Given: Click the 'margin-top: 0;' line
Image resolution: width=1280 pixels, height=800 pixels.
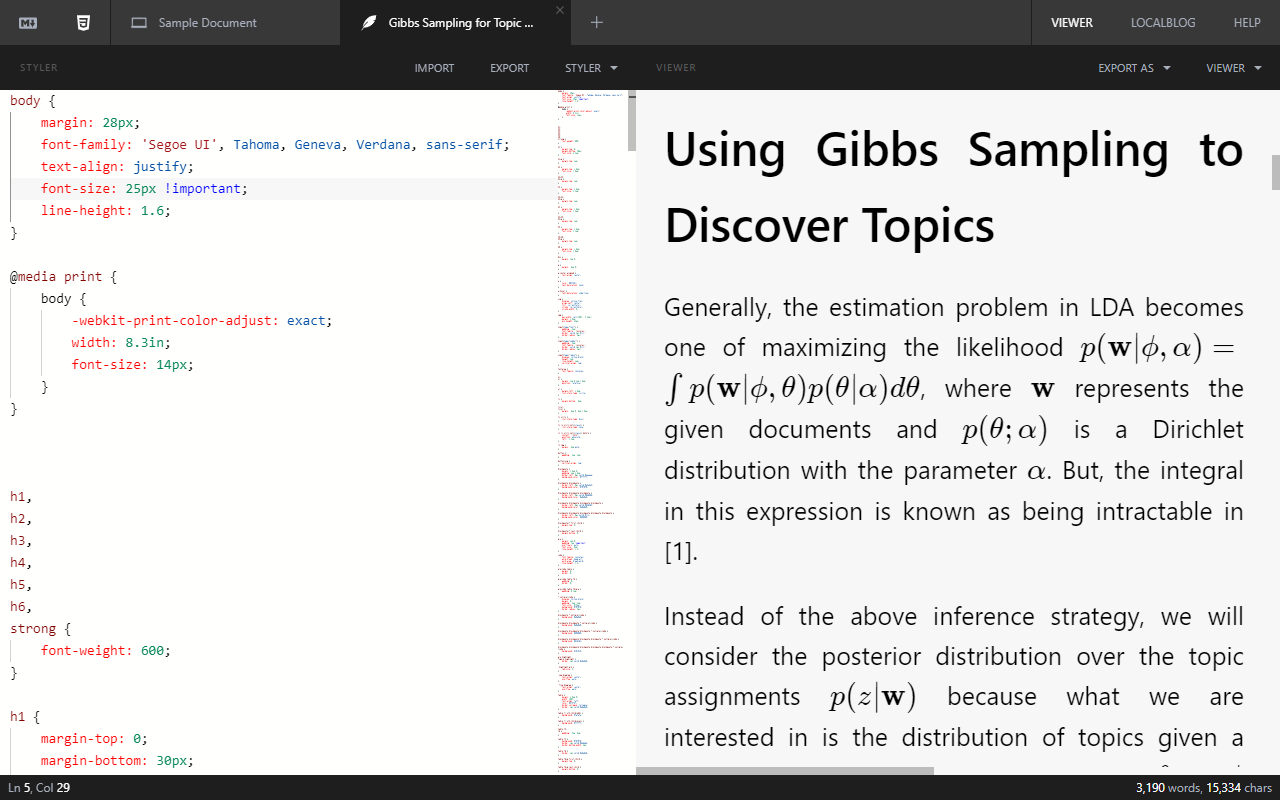Looking at the screenshot, I should click(94, 739).
